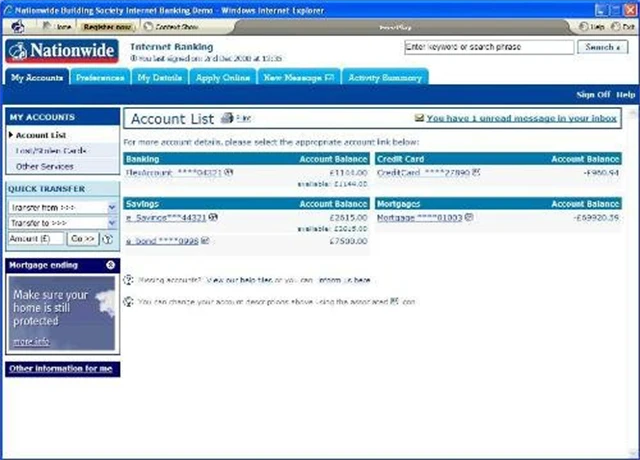
Task: Focus the Amount (£) field
Action: (36, 238)
